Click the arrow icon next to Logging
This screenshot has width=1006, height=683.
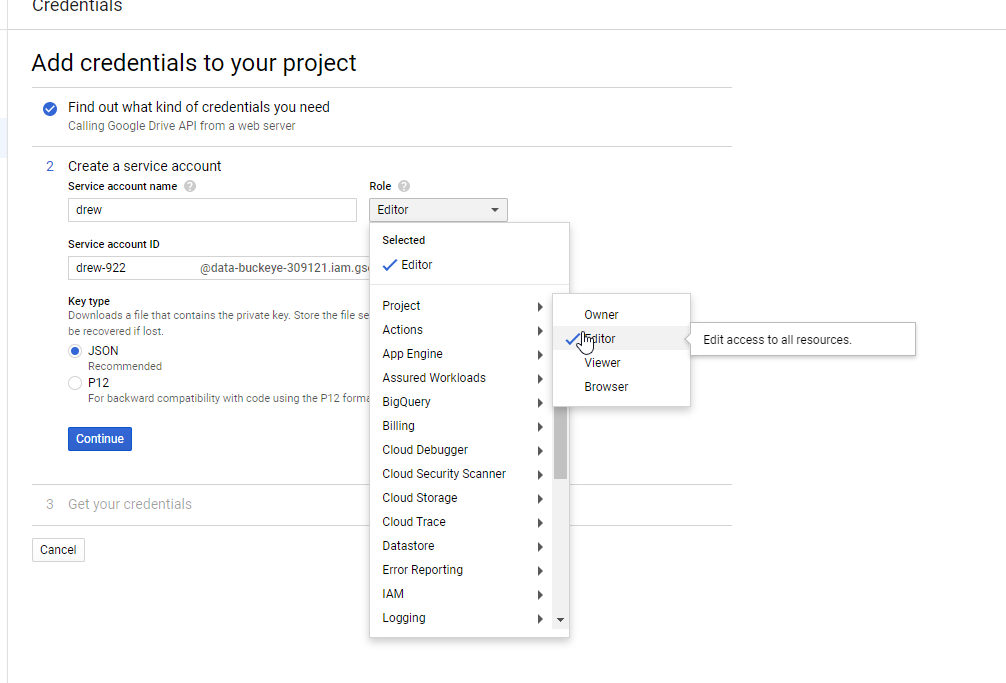pyautogui.click(x=540, y=618)
